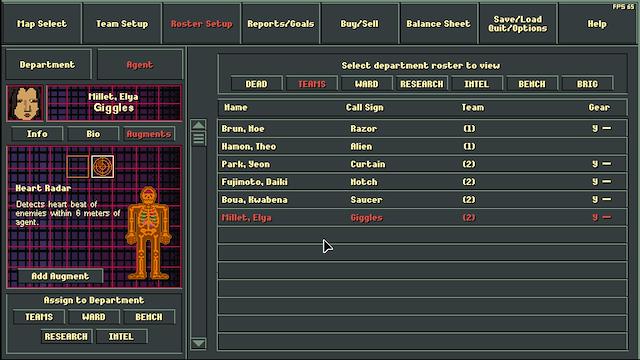The height and width of the screenshot is (360, 640).
Task: Select the empty augment slot box
Action: 78,167
